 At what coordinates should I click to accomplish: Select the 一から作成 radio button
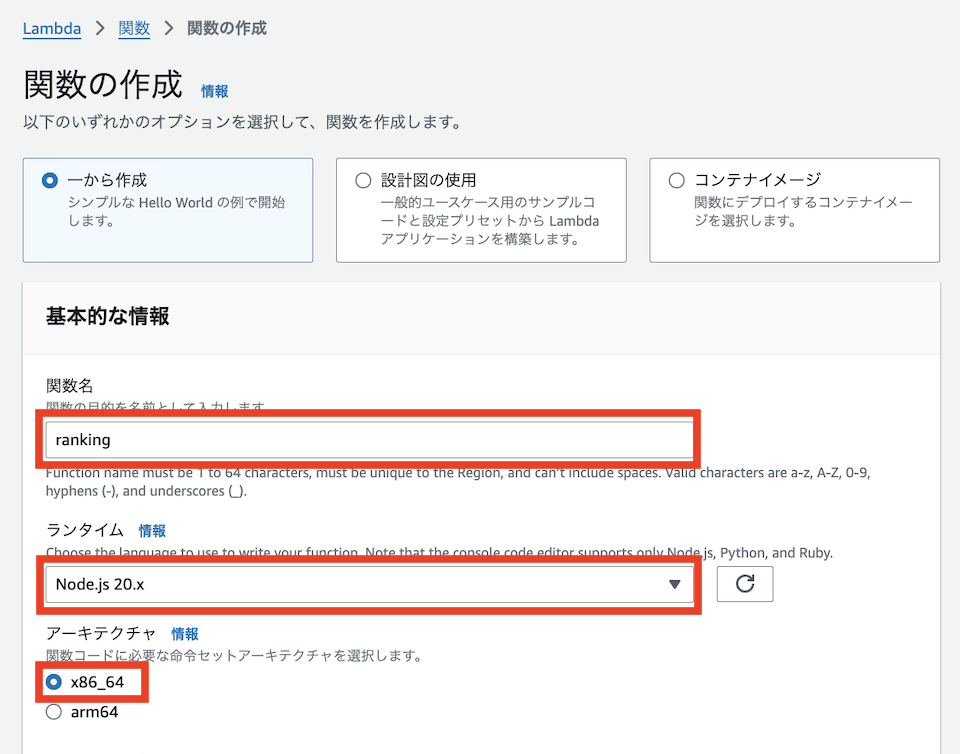point(50,181)
